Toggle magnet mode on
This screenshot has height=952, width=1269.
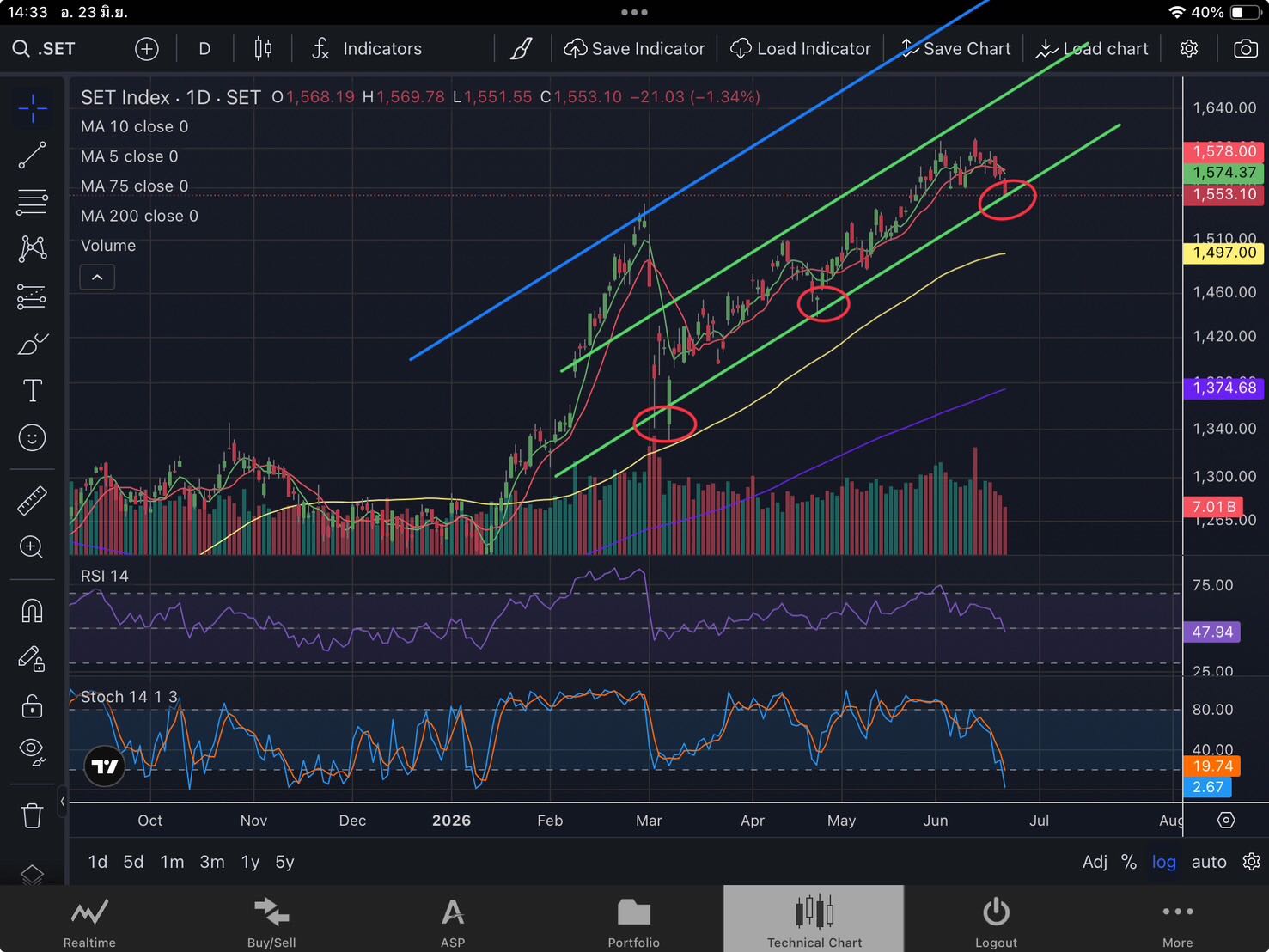coord(32,611)
